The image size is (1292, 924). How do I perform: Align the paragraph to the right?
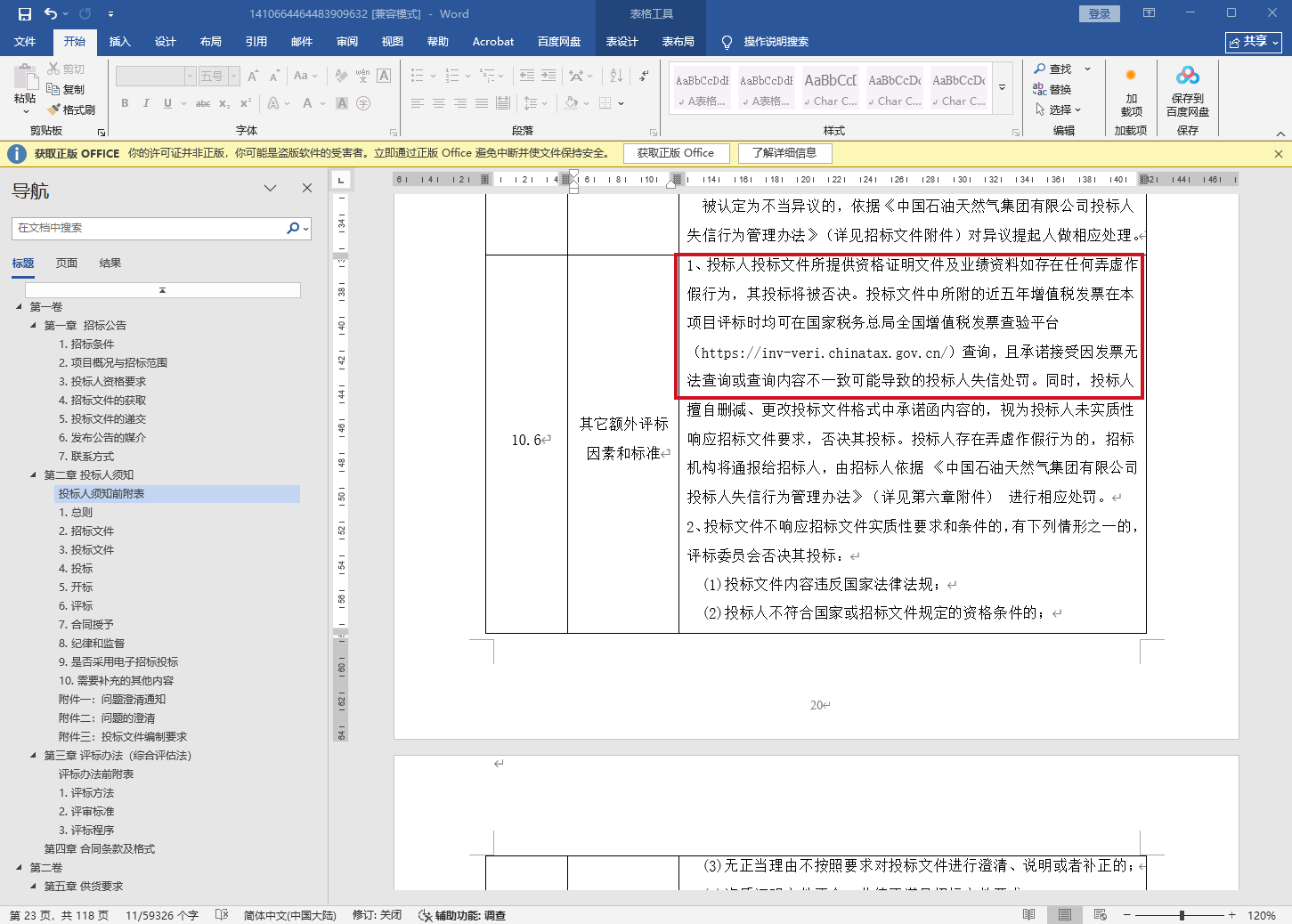click(x=459, y=103)
